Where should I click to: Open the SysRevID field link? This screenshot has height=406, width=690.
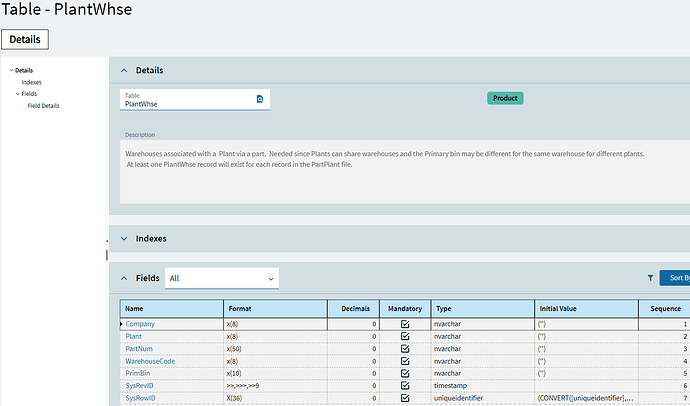click(139, 385)
